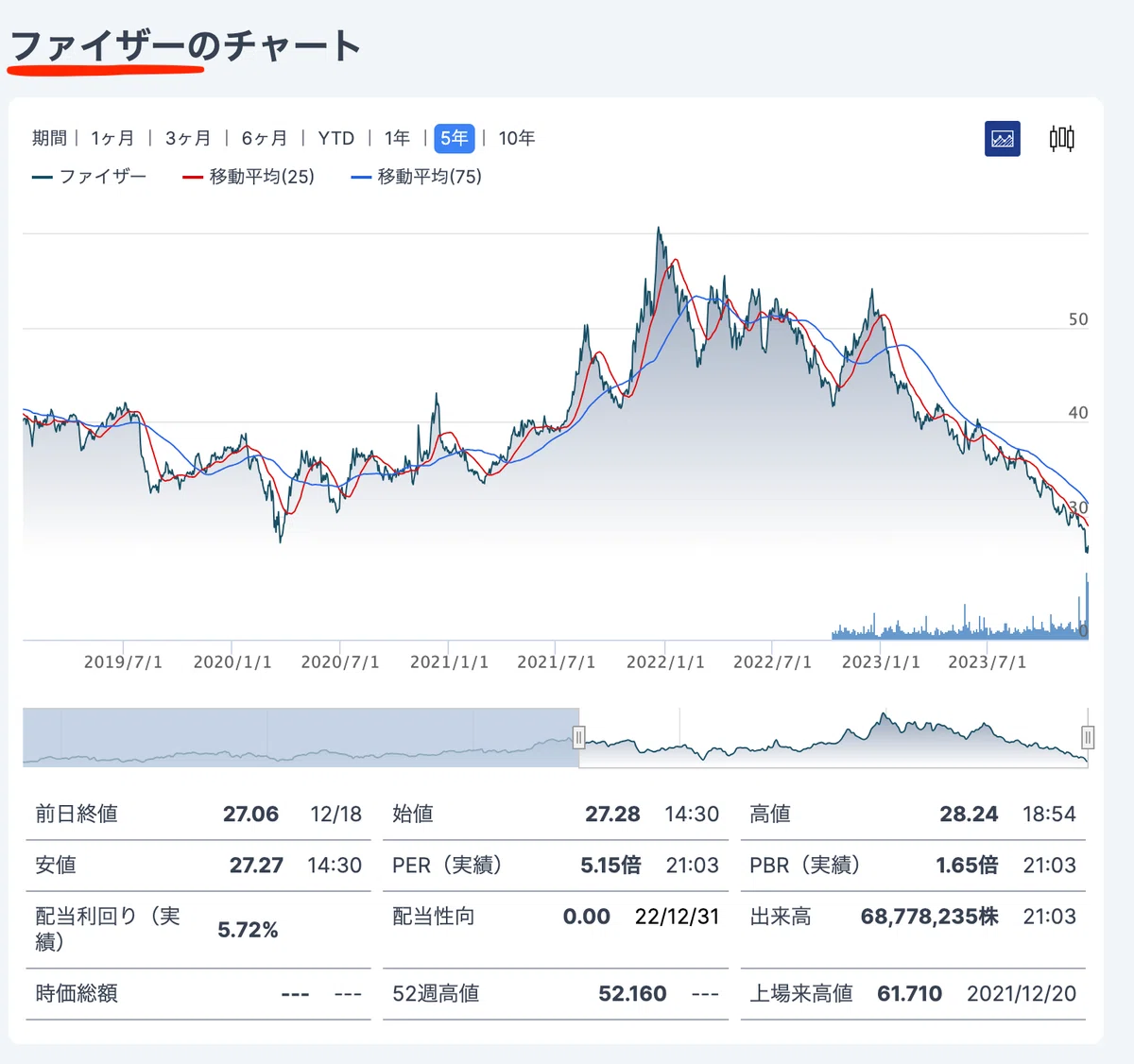The image size is (1134, 1064).
Task: Click the shaded navigator overview region
Action: (301, 737)
